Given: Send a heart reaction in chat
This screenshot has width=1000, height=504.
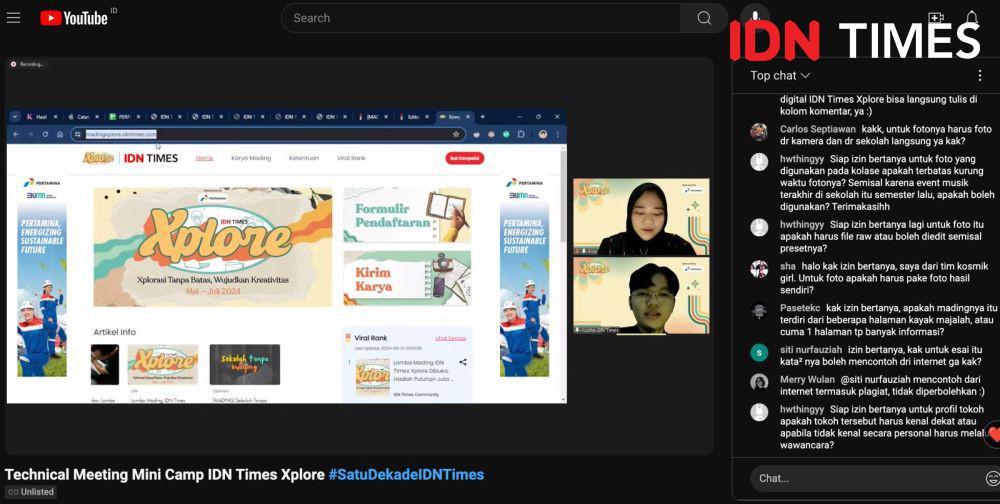Looking at the screenshot, I should click(993, 434).
